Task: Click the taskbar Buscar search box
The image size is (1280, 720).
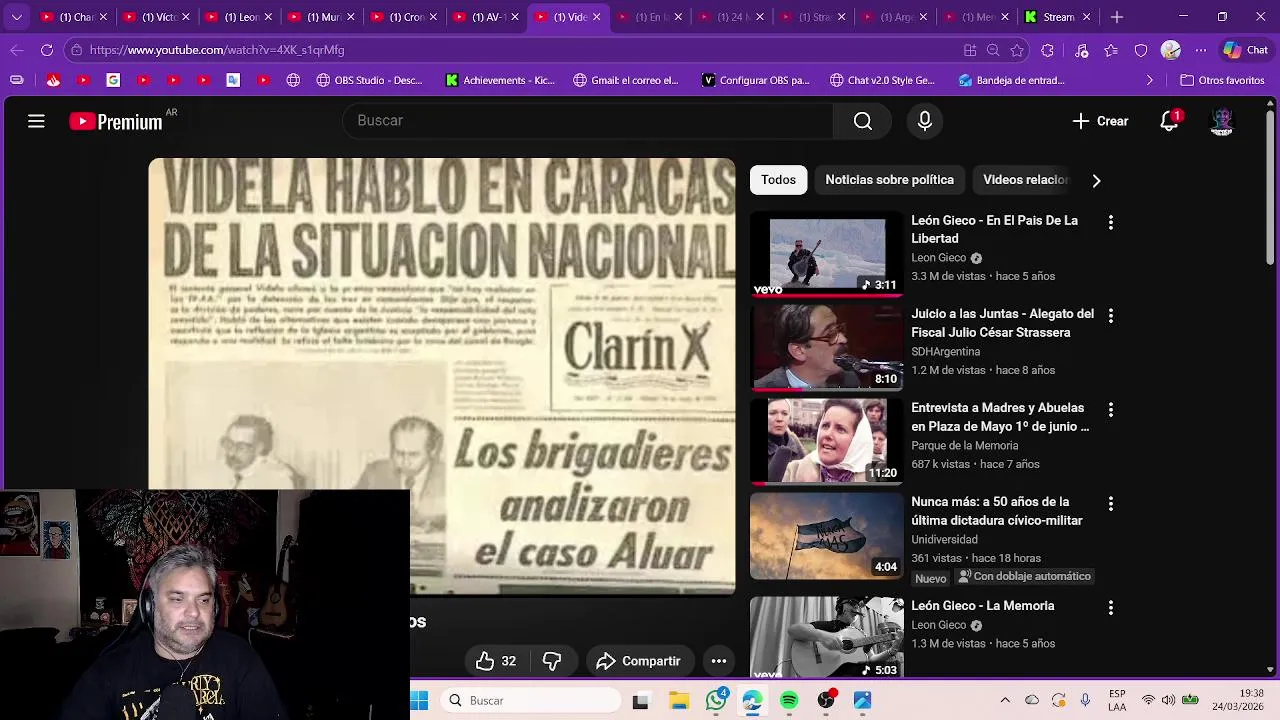Action: [x=531, y=701]
